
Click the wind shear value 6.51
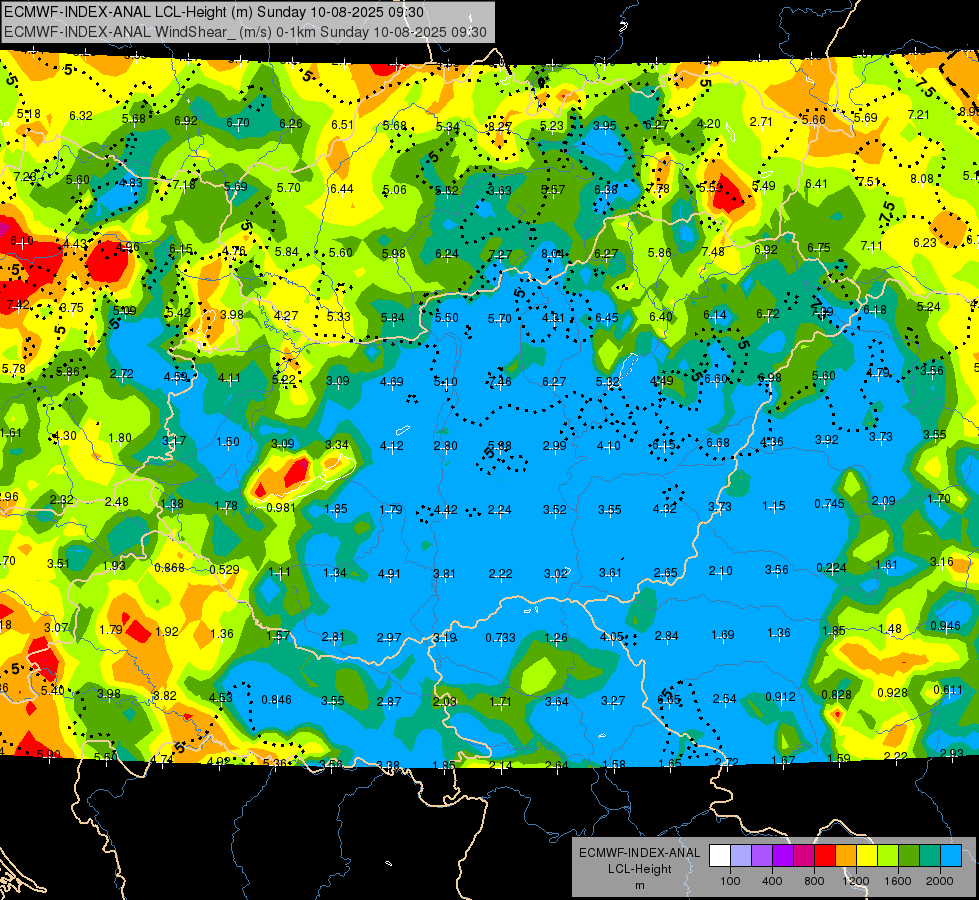tap(342, 124)
